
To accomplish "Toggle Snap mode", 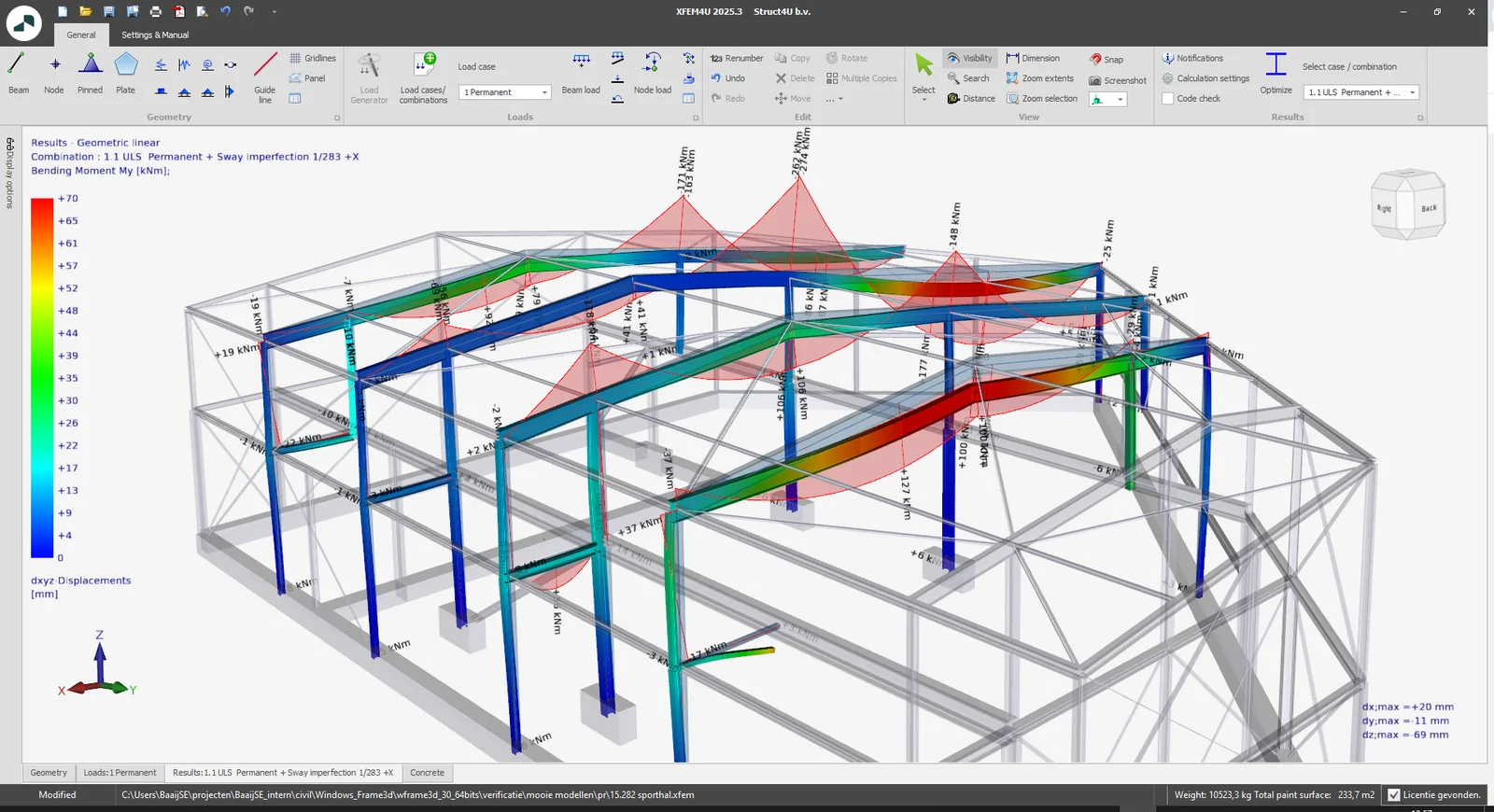I will (1106, 59).
